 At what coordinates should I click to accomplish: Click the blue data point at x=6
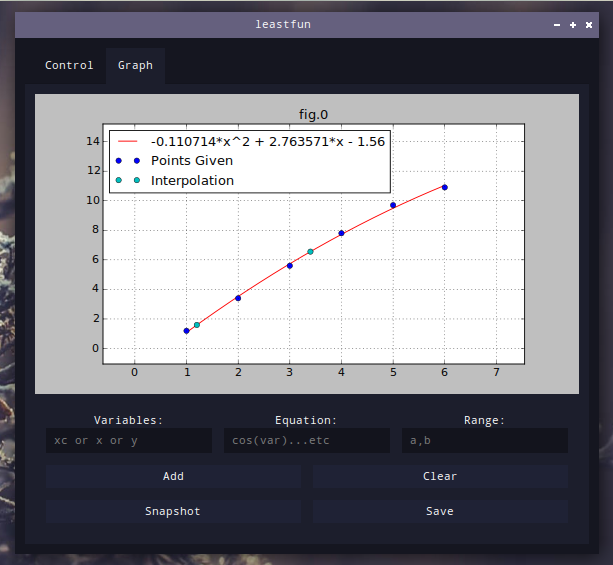[445, 187]
